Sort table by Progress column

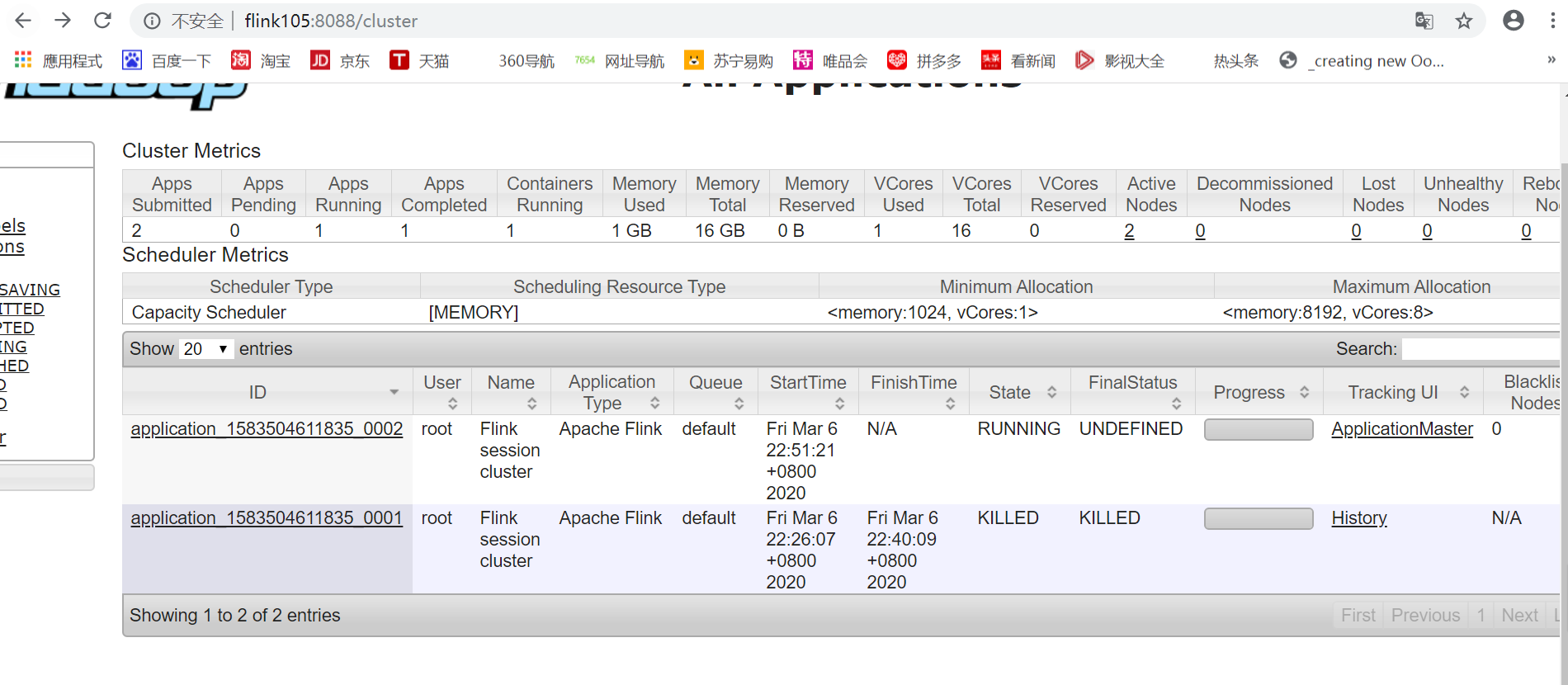coord(1259,392)
